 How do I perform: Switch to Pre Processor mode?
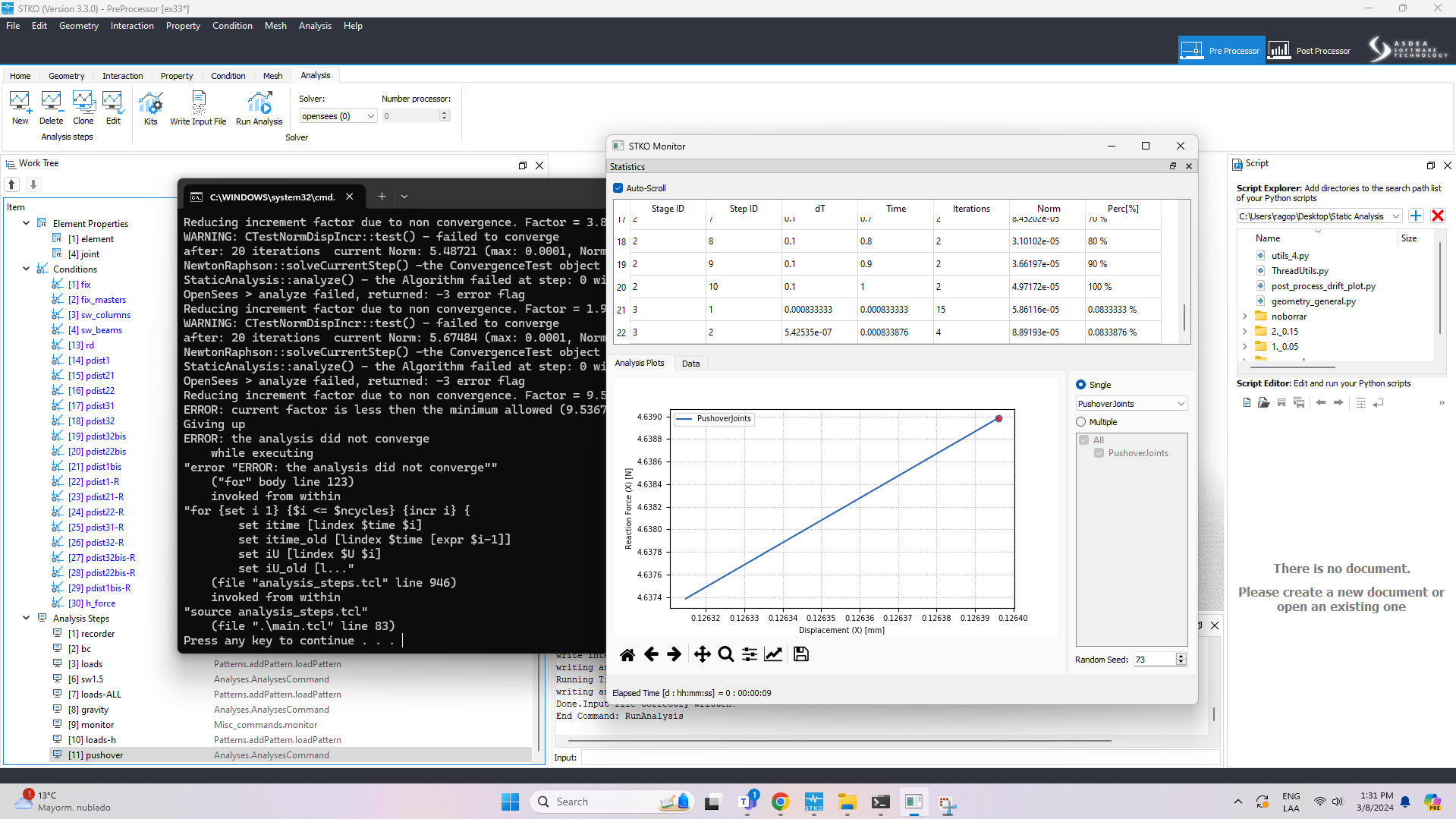1222,50
